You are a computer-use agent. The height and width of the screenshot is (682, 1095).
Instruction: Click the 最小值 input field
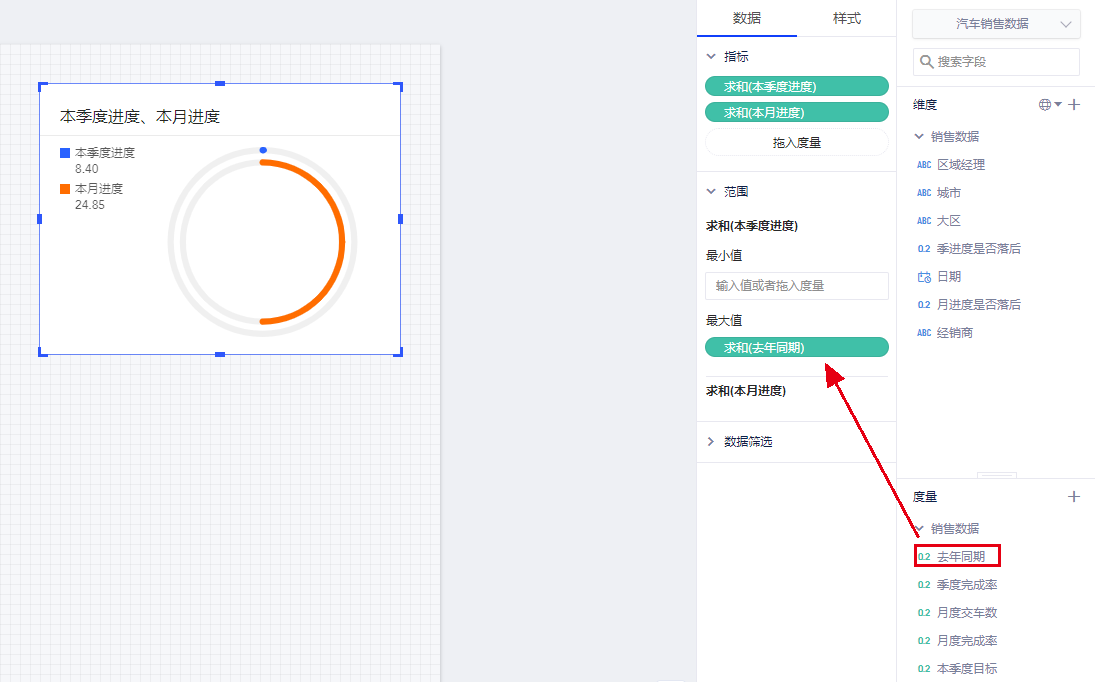(x=796, y=286)
